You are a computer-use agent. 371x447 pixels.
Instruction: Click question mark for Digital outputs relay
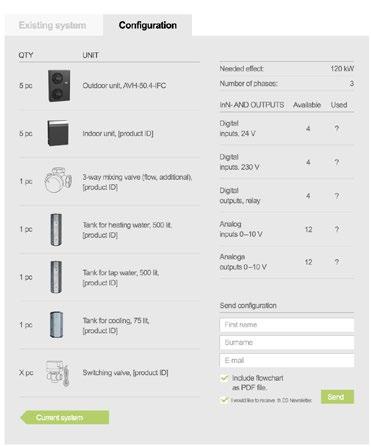pos(337,196)
